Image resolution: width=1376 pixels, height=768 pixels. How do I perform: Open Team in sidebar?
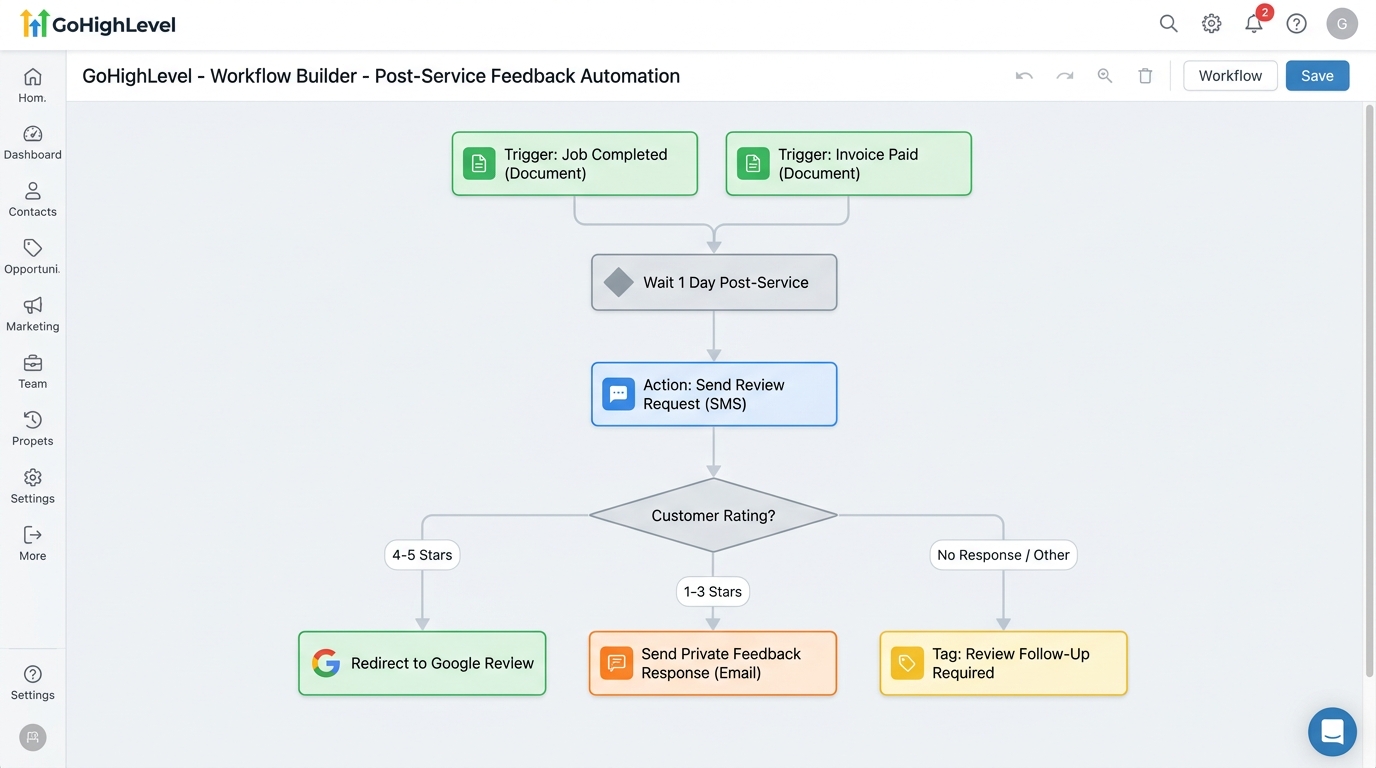coord(33,372)
